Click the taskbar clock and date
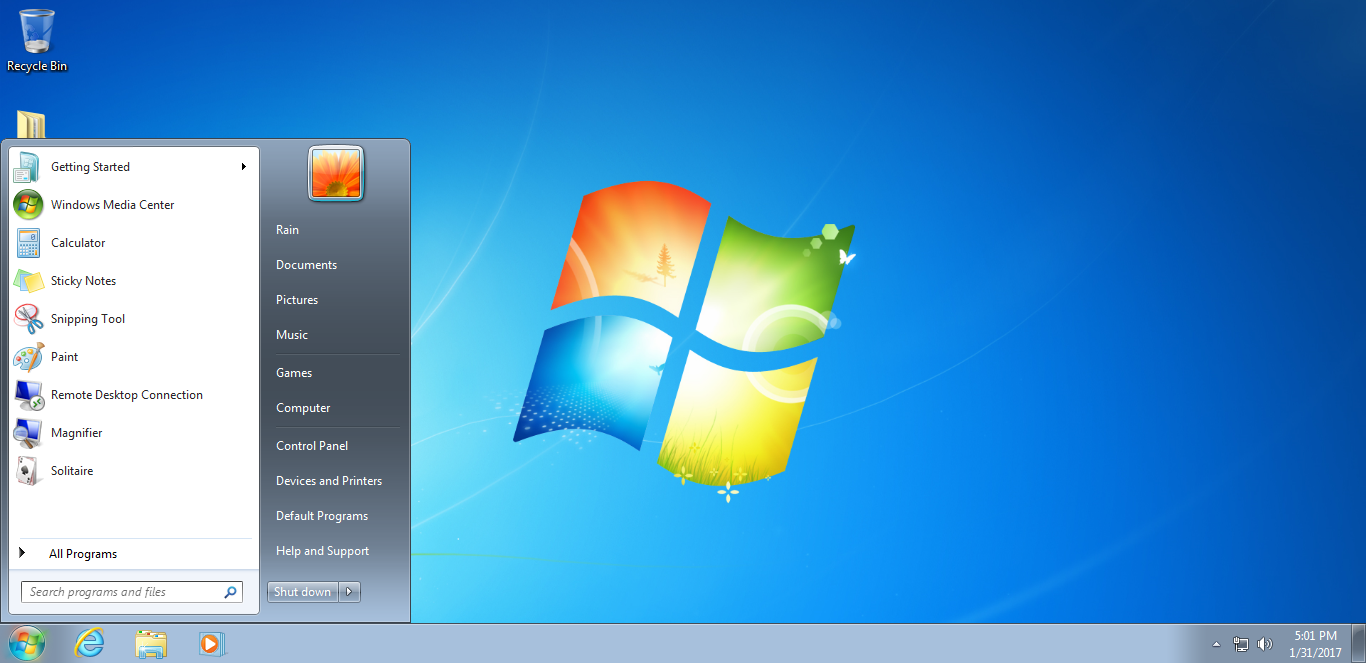This screenshot has width=1366, height=663. (1315, 644)
